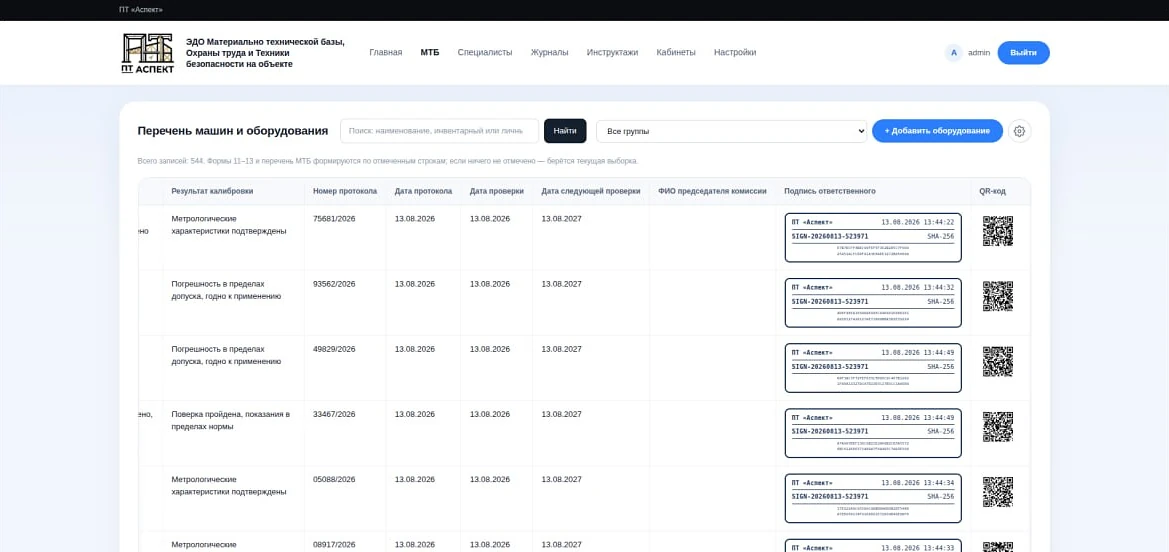1169x552 pixels.
Task: Click the admin username label
Action: tap(979, 53)
